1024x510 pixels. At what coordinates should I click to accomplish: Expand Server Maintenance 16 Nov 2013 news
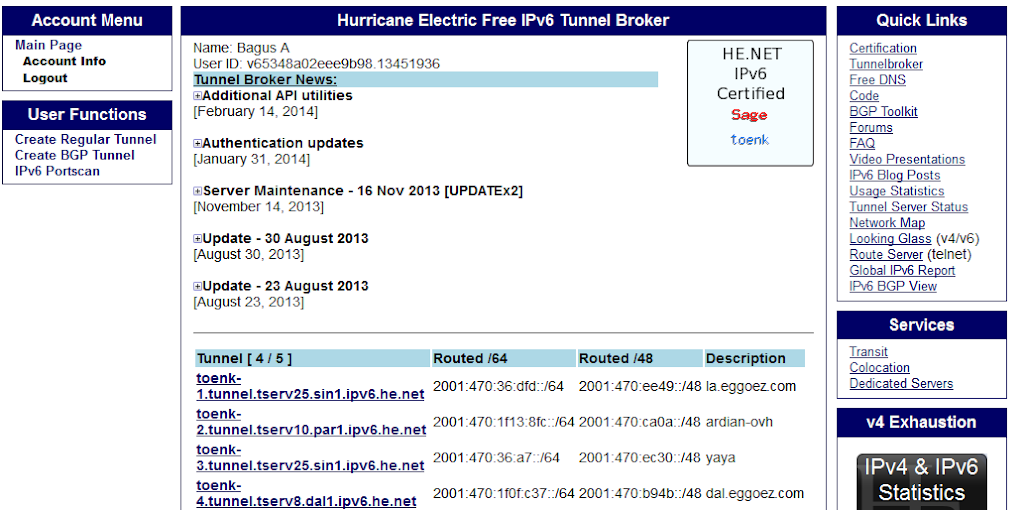click(x=198, y=191)
